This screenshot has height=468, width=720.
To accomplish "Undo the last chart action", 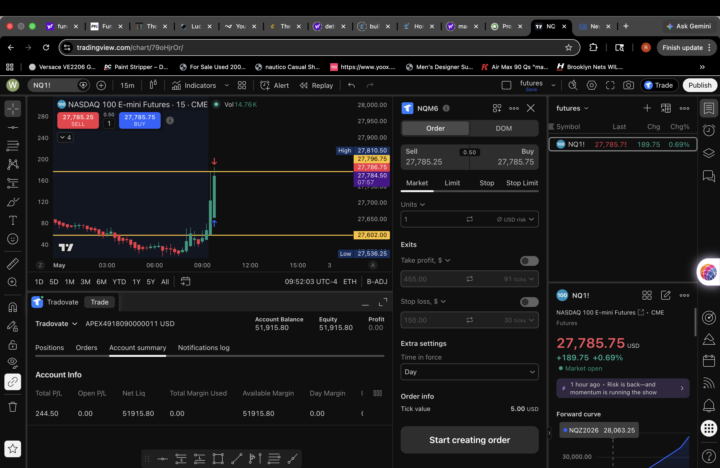I will (351, 85).
